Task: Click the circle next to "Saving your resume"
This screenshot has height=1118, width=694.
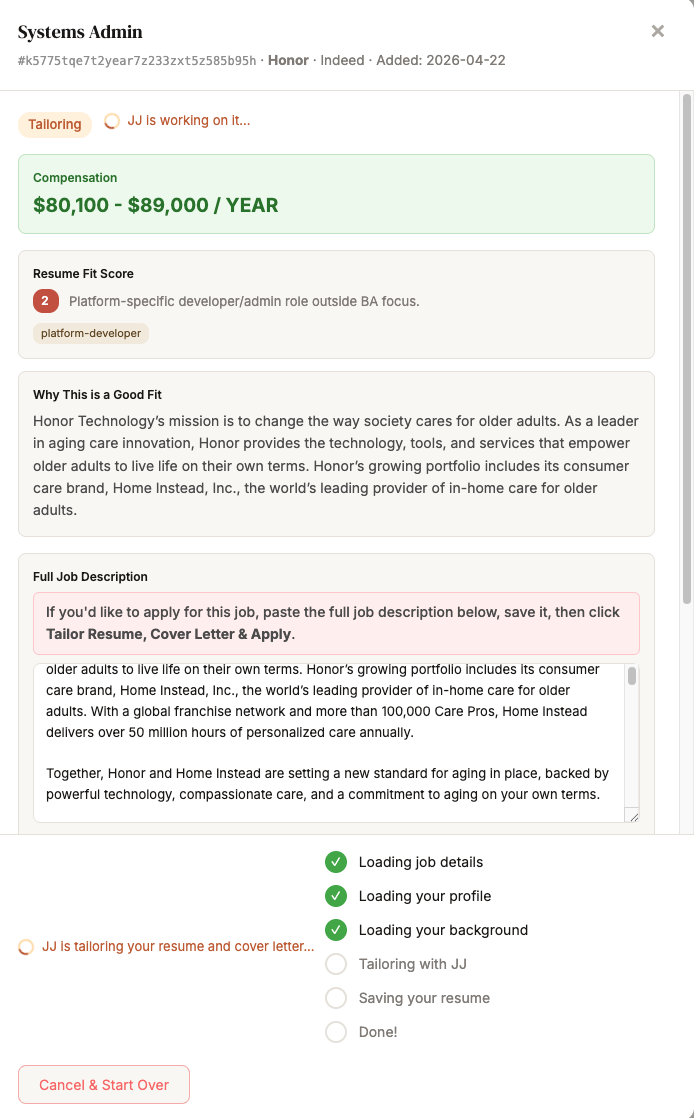Action: 336,997
